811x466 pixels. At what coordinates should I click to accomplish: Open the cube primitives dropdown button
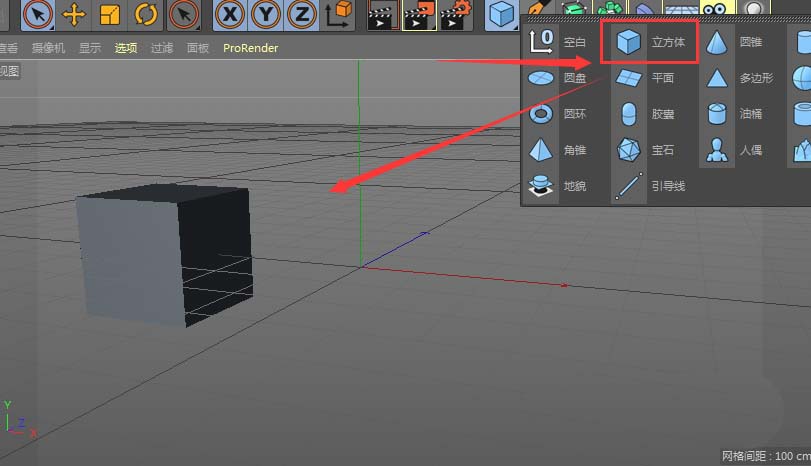[502, 14]
